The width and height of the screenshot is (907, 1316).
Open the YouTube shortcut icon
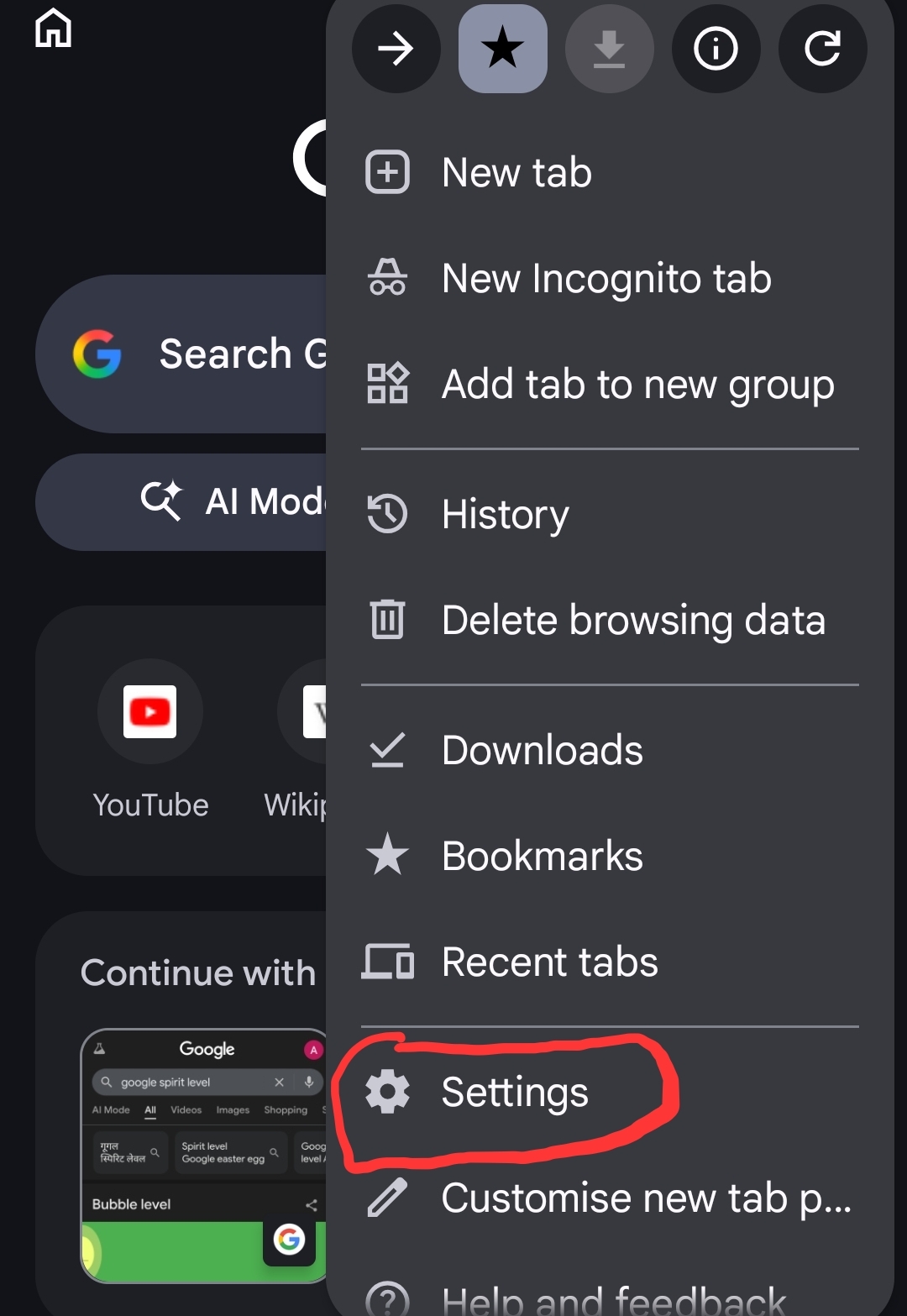(150, 712)
